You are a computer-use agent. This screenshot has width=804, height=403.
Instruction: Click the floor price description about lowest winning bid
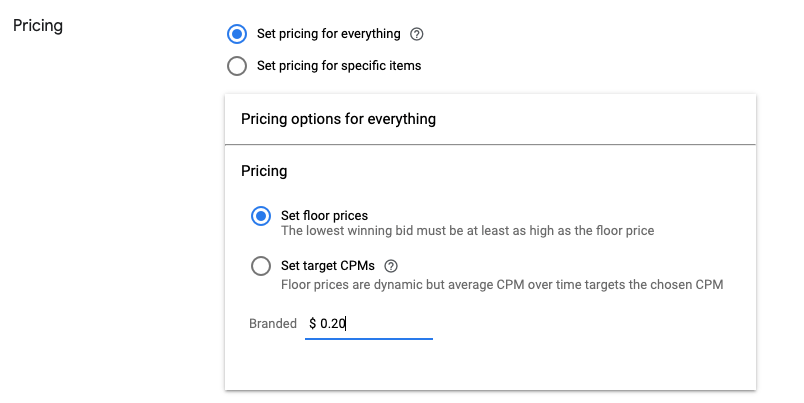coord(468,231)
